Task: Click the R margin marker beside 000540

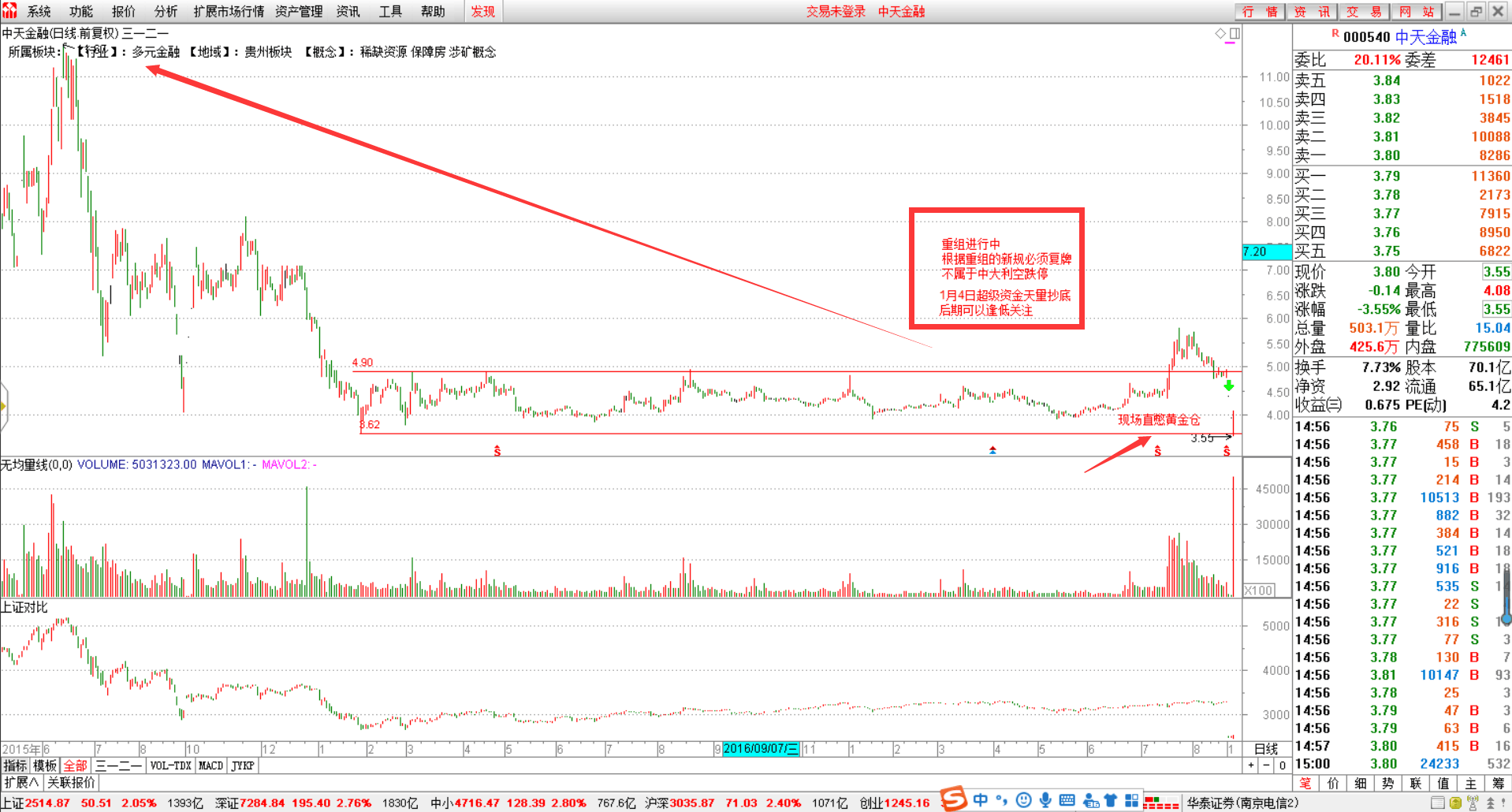Action: [1335, 33]
